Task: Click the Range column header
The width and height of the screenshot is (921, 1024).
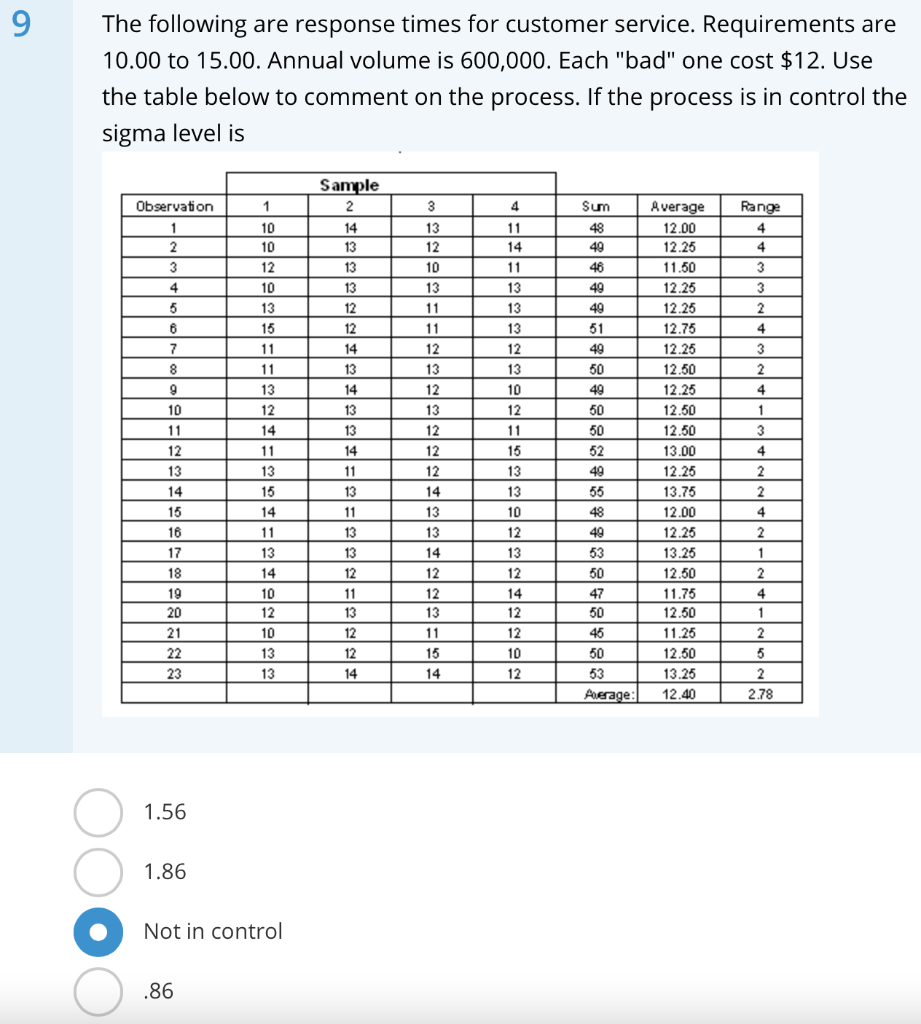Action: 761,207
